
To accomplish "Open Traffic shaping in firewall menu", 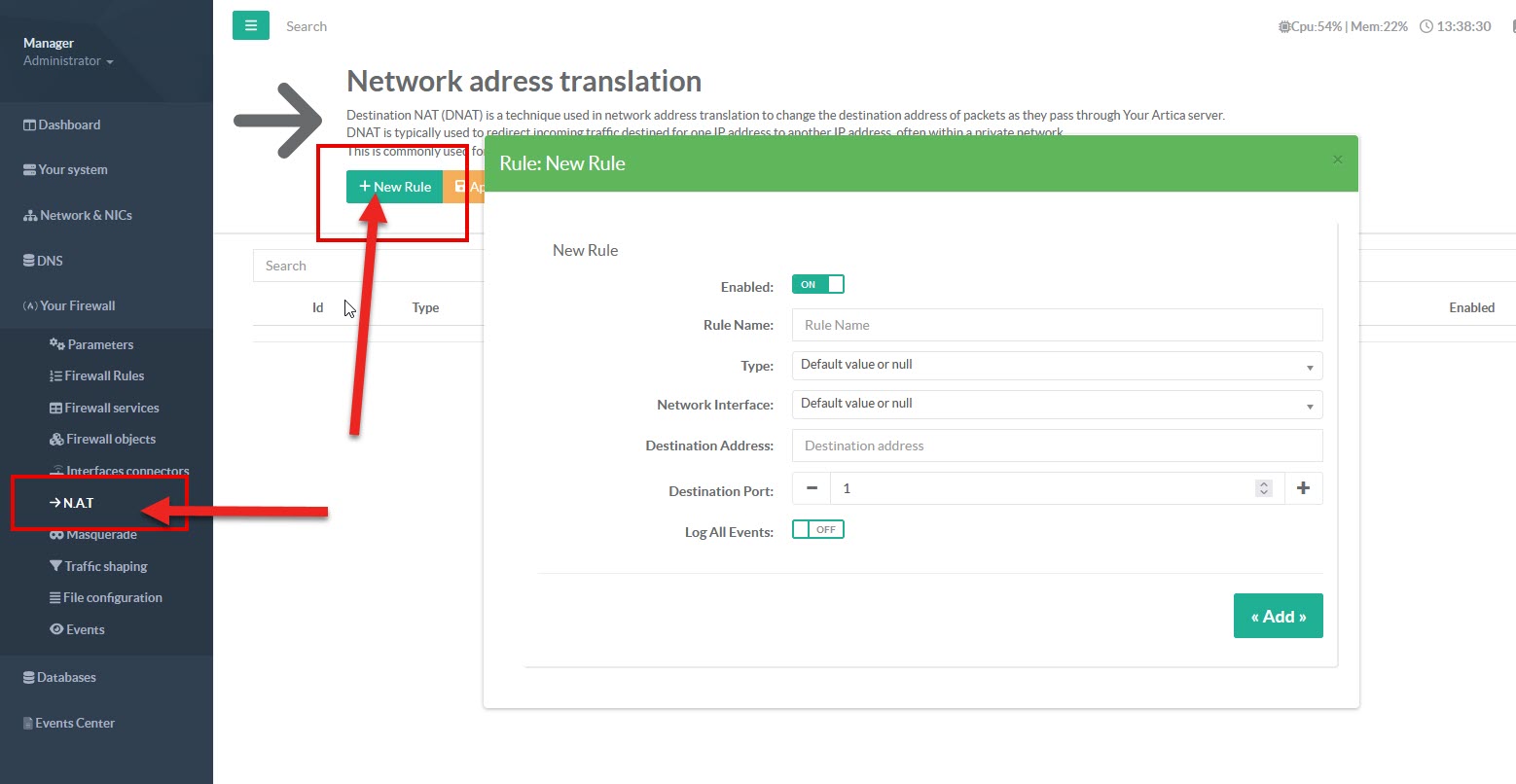I will (105, 566).
